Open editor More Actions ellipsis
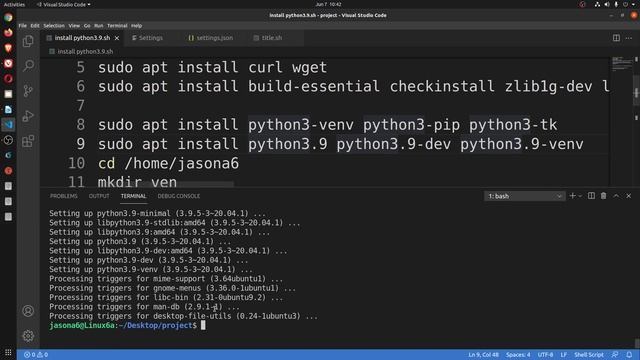The height and width of the screenshot is (360, 640). pyautogui.click(x=629, y=38)
